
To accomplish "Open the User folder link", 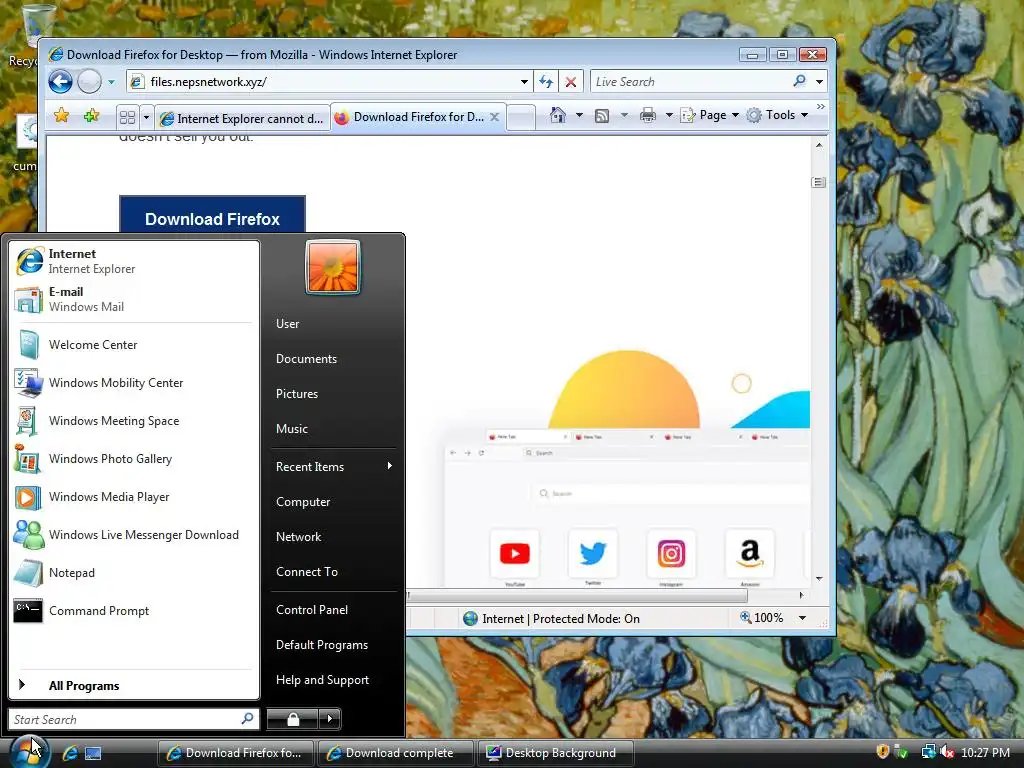I will coord(333,324).
